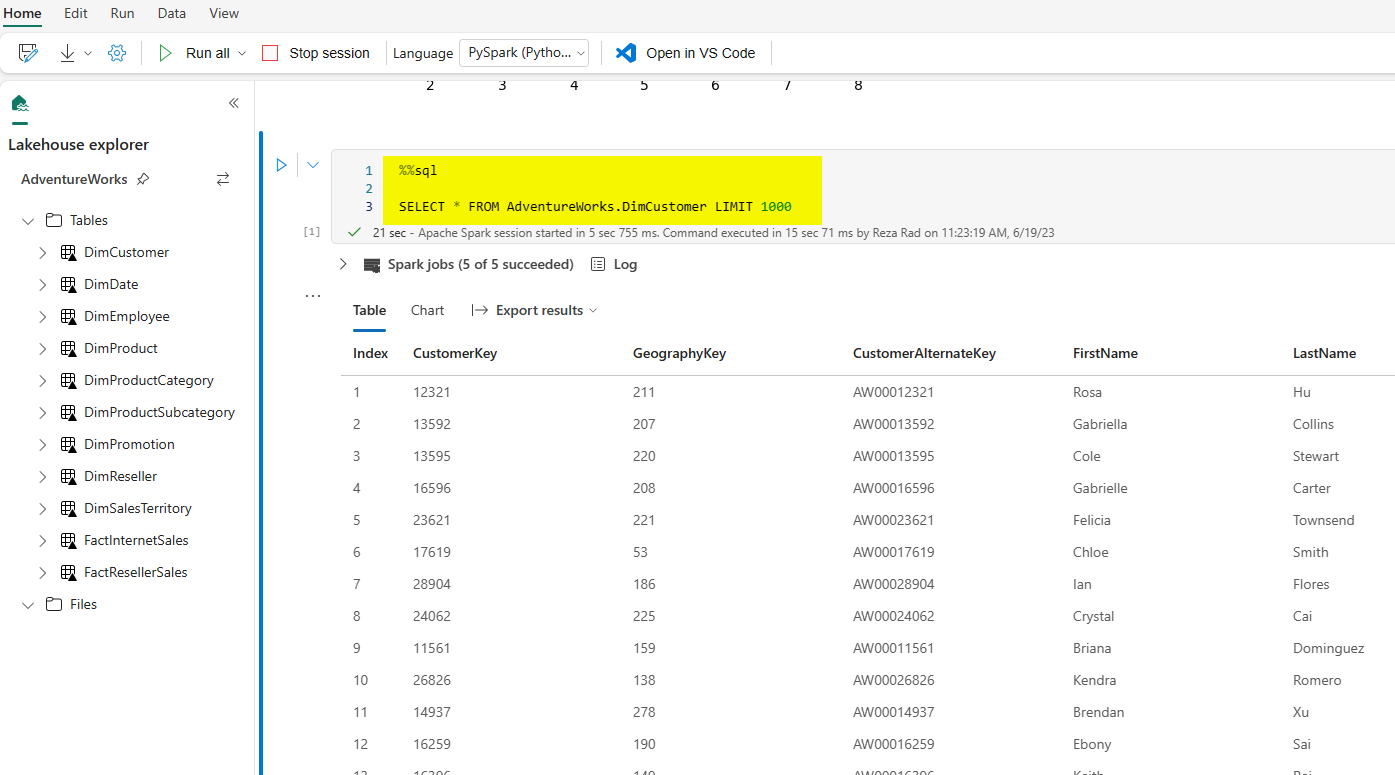Screen dimensions: 1395x775
Task: Run the SQL cell with play icon
Action: click(282, 165)
